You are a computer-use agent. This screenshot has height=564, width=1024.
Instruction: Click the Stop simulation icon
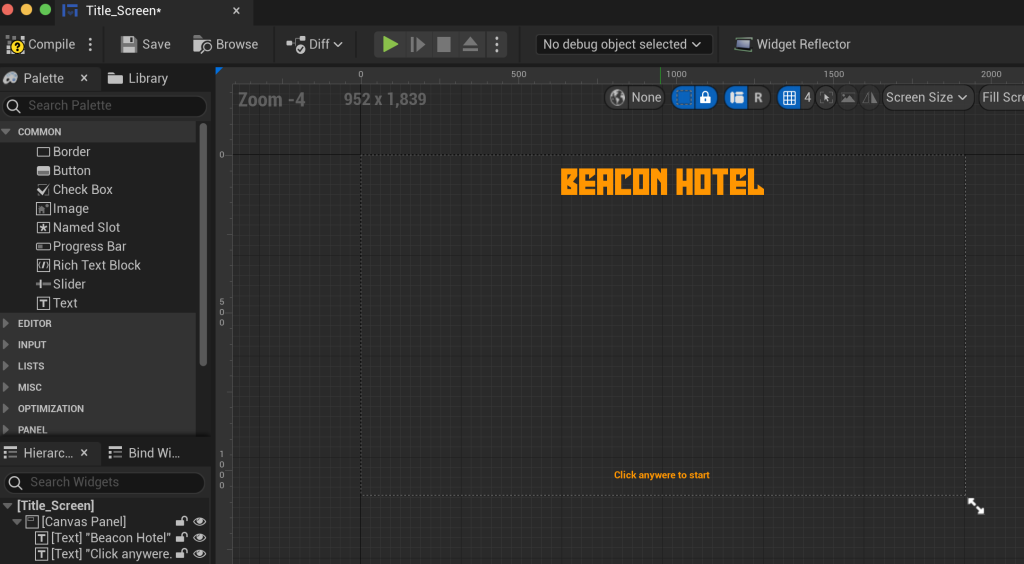coord(444,44)
